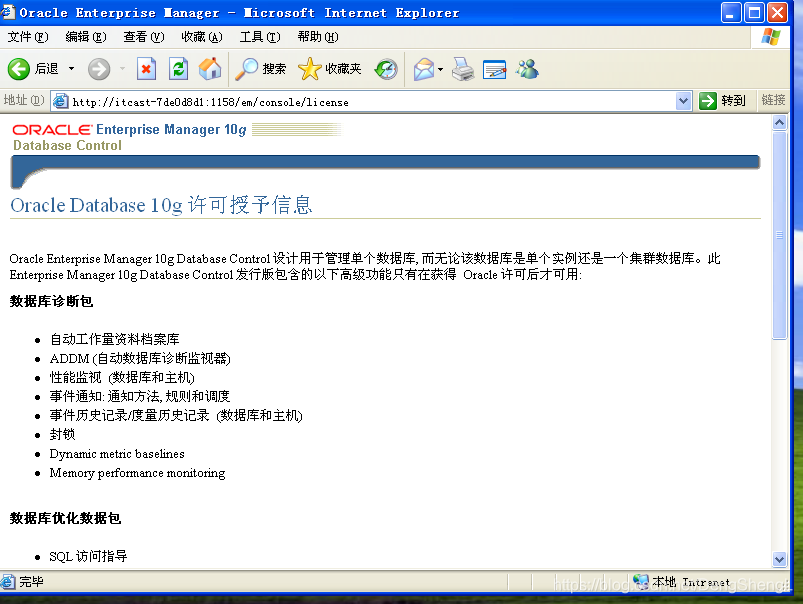Click the vertical scrollbar thumb
Image resolution: width=803 pixels, height=604 pixels.
[779, 235]
